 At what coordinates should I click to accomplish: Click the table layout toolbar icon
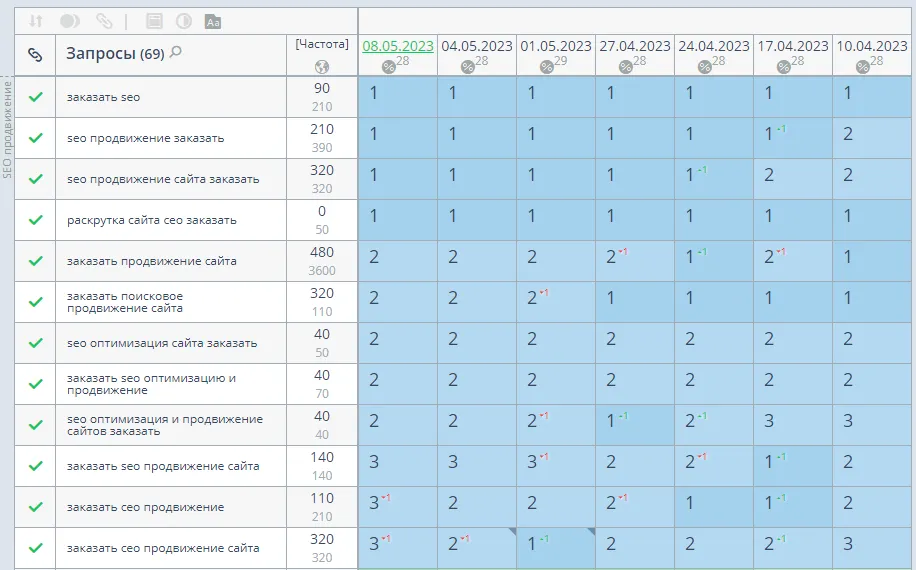click(154, 20)
